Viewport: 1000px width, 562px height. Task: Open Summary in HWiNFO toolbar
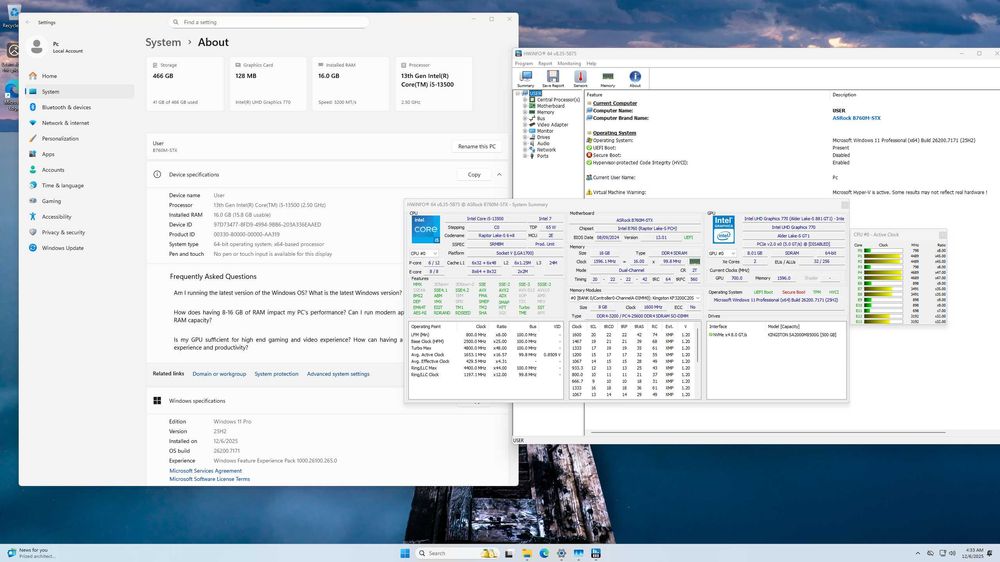point(526,79)
